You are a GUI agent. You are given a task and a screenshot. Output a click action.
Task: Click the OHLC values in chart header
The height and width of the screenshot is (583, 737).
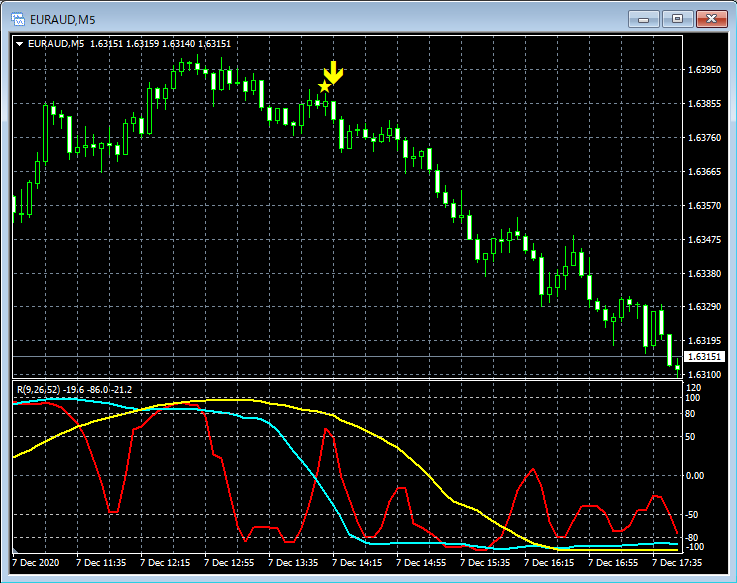[160, 43]
